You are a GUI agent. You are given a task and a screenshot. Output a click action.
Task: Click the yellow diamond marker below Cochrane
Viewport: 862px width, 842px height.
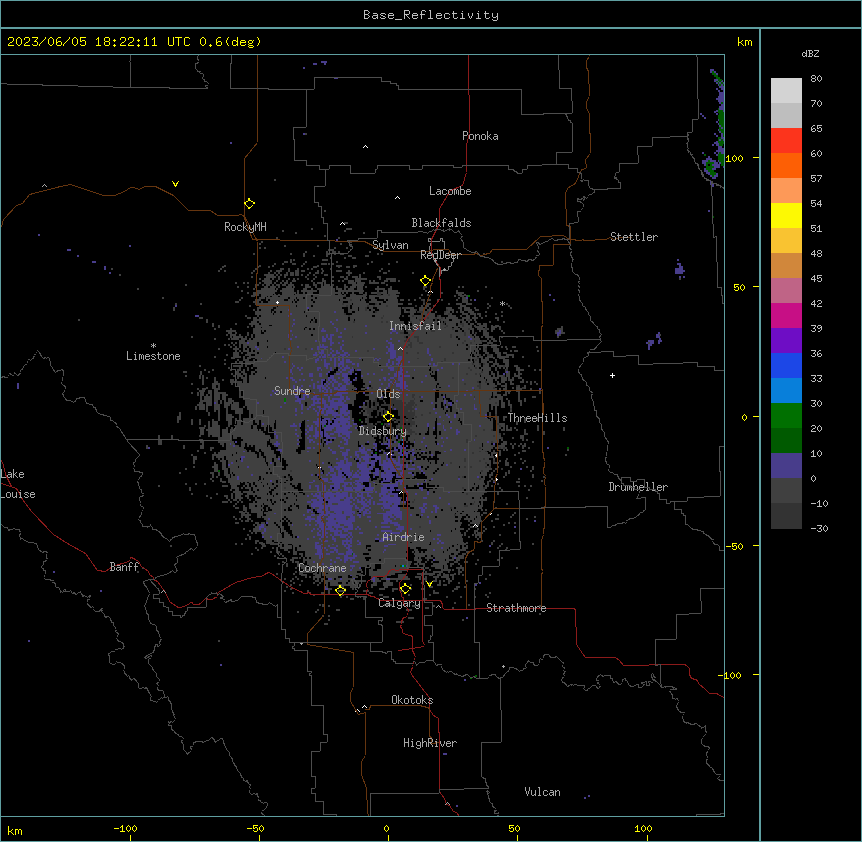click(x=340, y=591)
